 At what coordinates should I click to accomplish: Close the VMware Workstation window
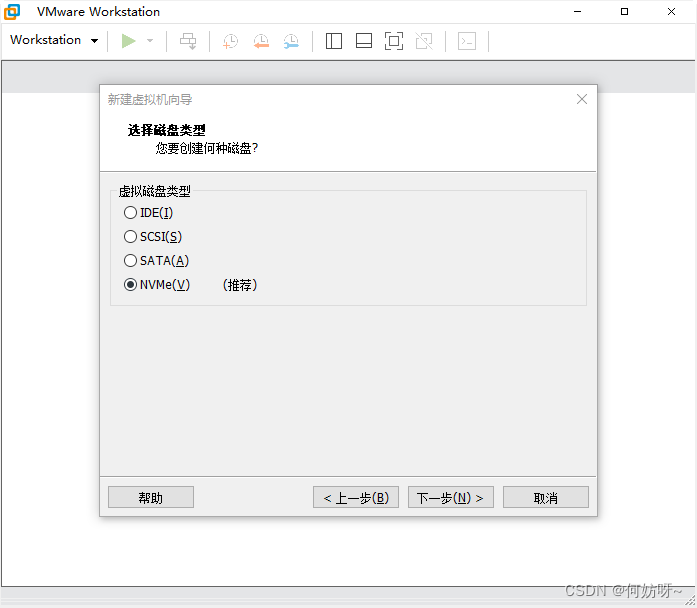pyautogui.click(x=672, y=12)
